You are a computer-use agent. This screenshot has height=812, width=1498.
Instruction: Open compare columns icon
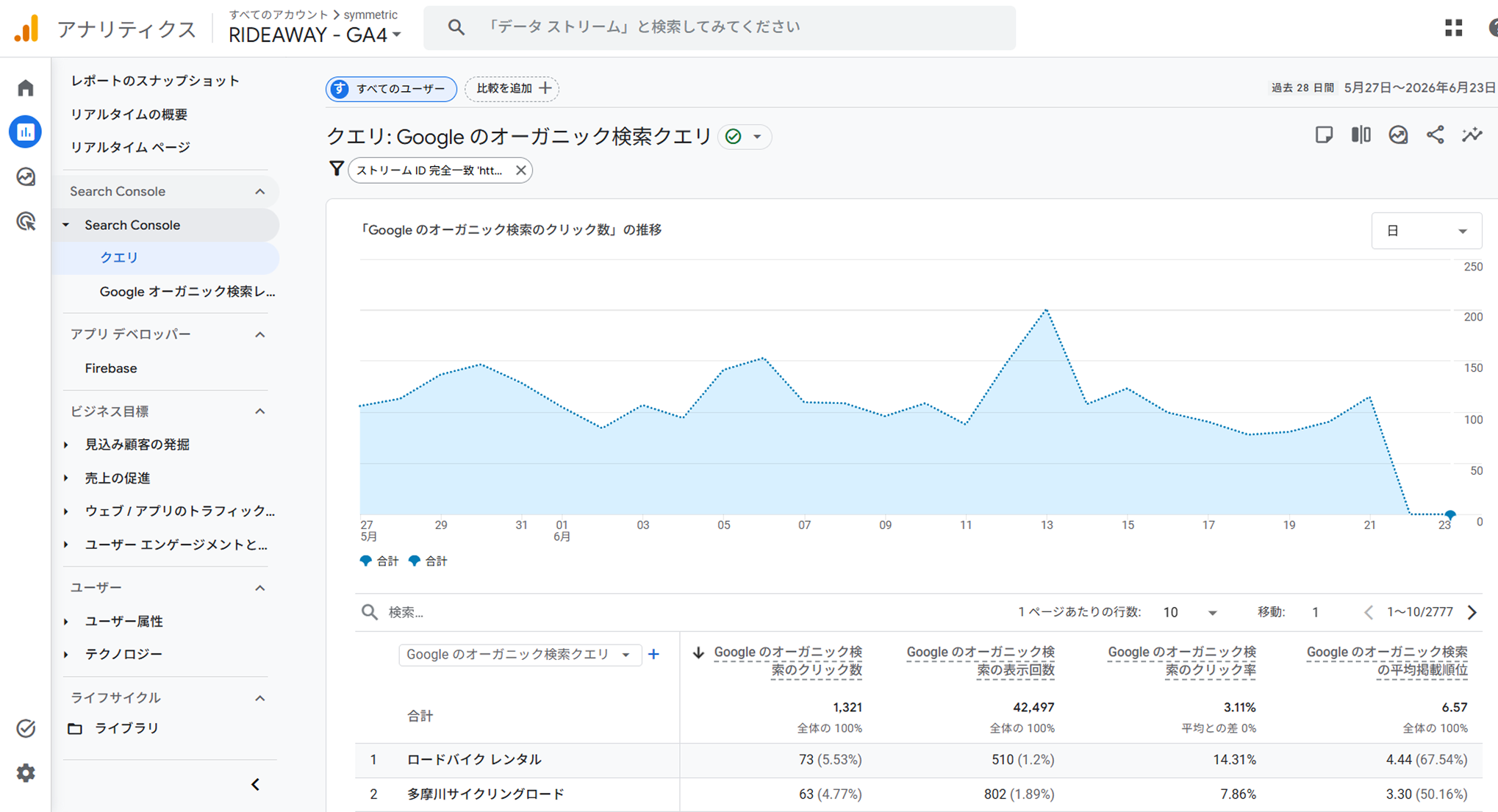1361,134
